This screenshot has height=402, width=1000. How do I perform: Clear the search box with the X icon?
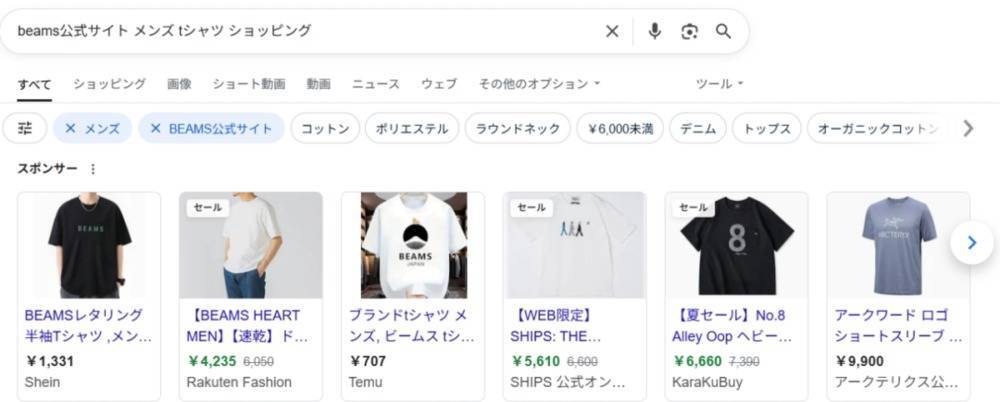point(612,31)
